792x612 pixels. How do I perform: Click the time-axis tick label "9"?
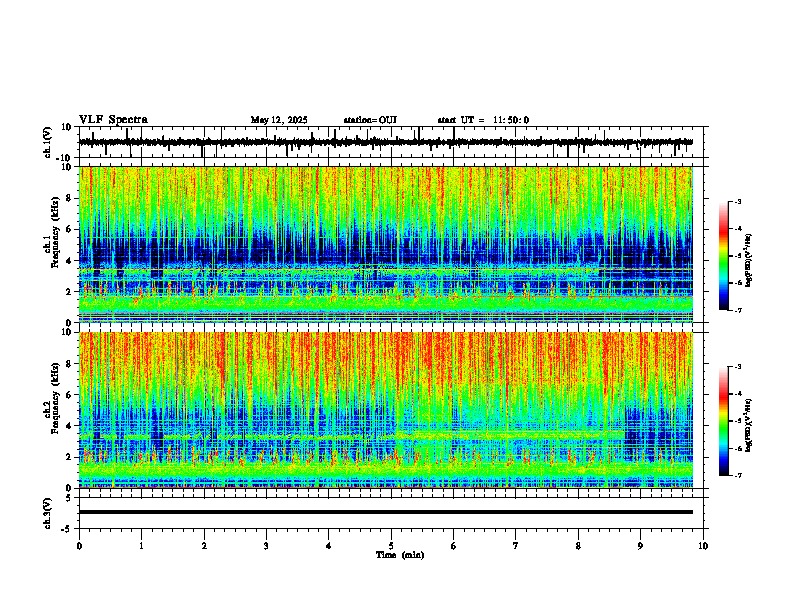[x=640, y=546]
